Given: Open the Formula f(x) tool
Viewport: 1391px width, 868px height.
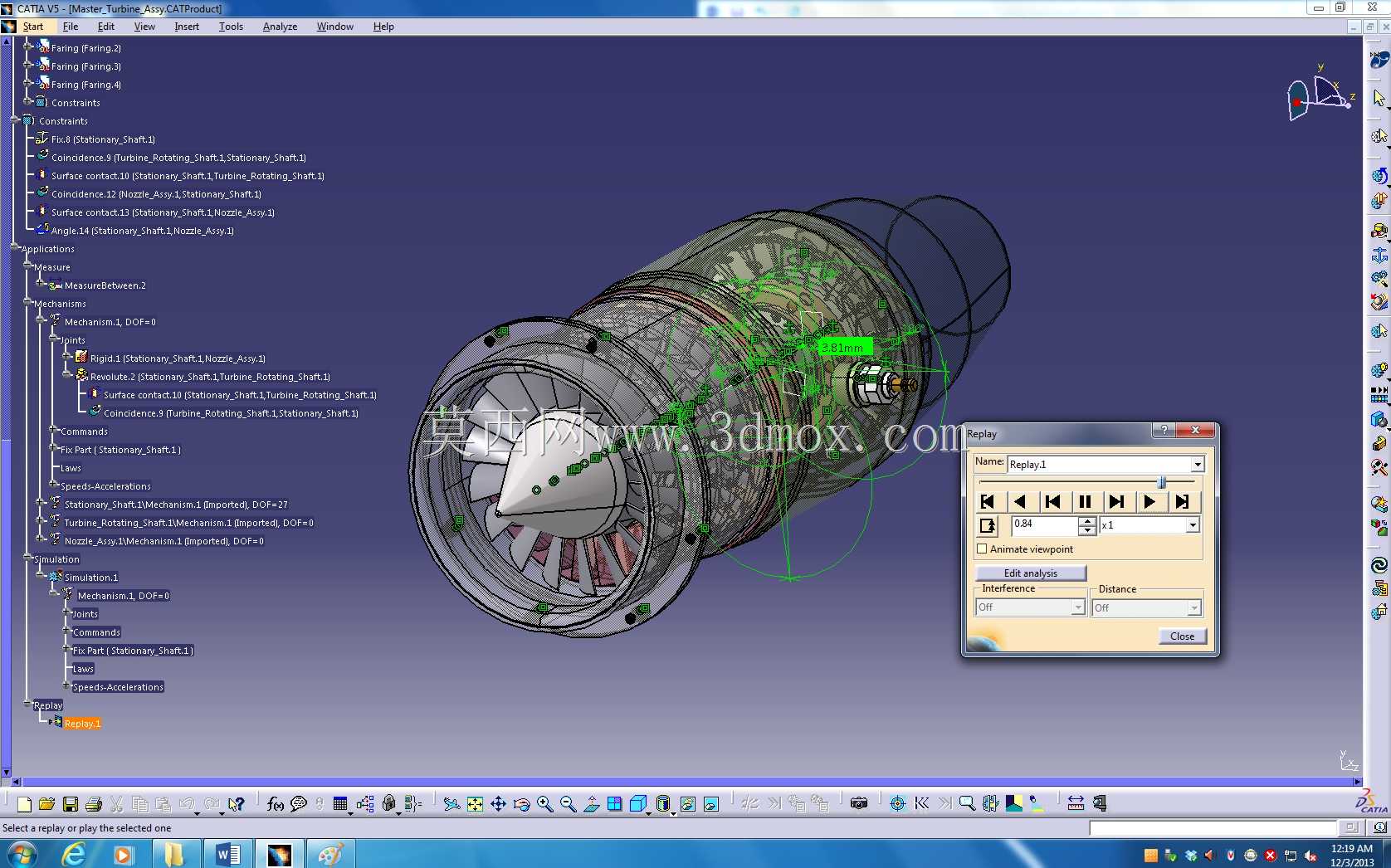Looking at the screenshot, I should click(x=276, y=803).
